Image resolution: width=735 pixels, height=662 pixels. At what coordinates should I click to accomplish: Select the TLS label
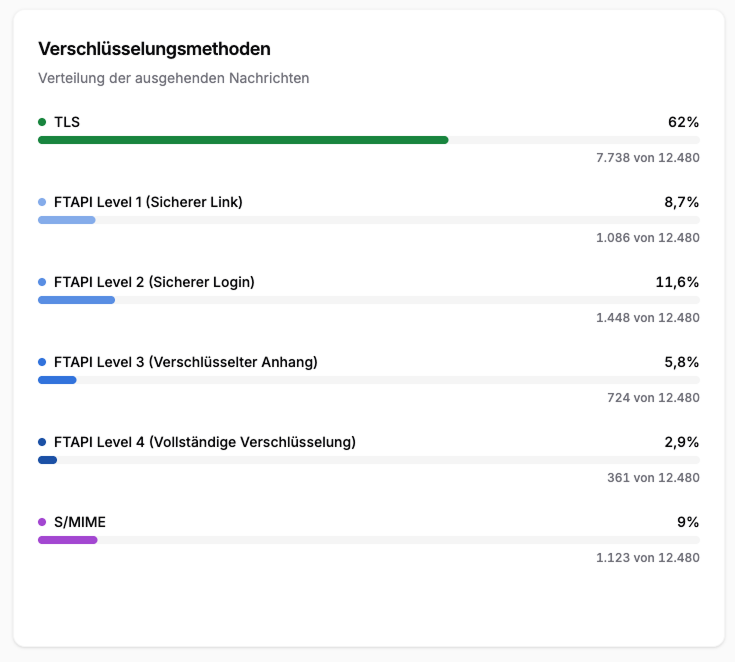coord(67,122)
